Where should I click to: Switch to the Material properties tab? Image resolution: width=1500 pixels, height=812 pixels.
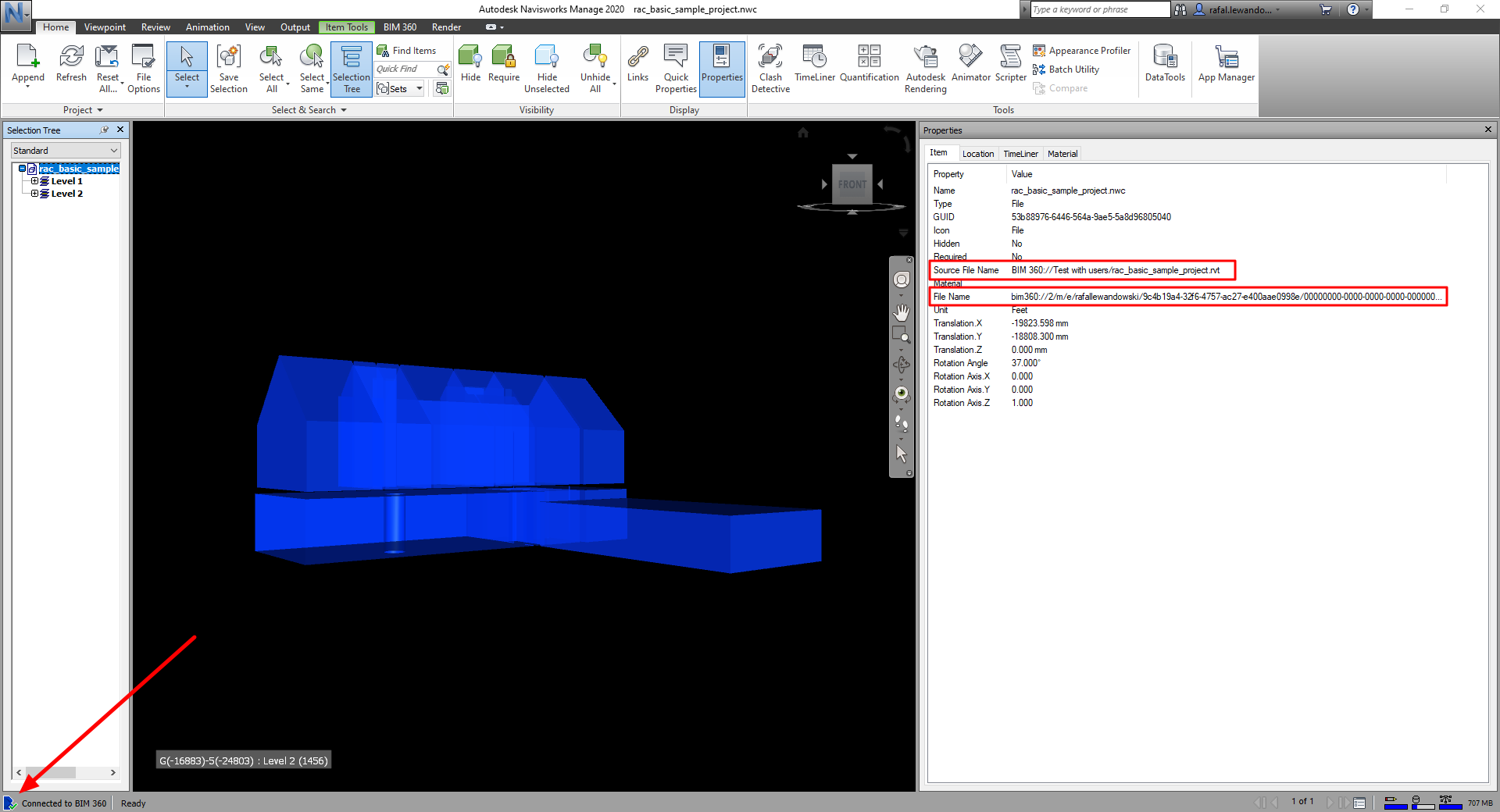(1062, 154)
